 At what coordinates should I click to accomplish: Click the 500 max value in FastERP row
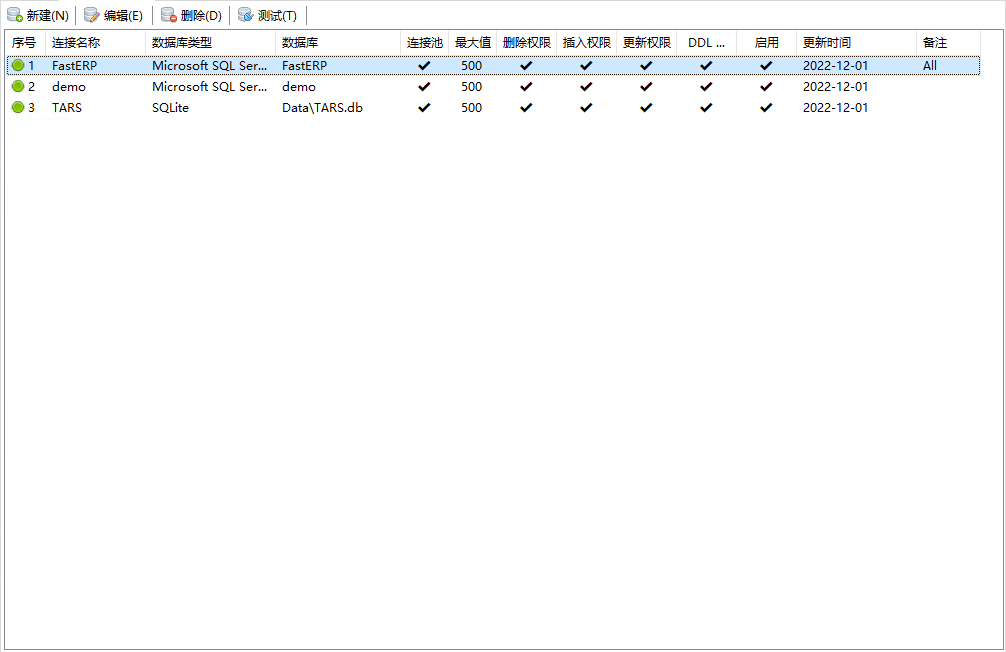coord(472,65)
